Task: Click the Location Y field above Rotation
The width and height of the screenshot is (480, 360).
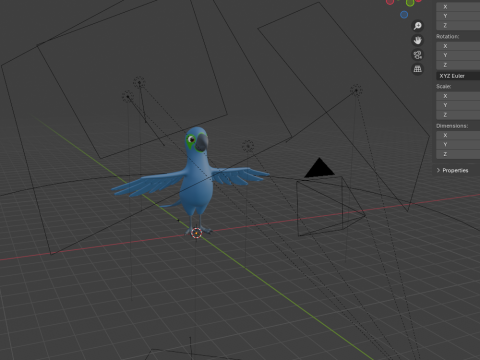Action: (458, 16)
